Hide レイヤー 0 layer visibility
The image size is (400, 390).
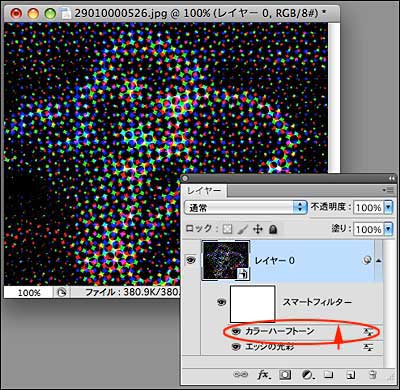190,260
